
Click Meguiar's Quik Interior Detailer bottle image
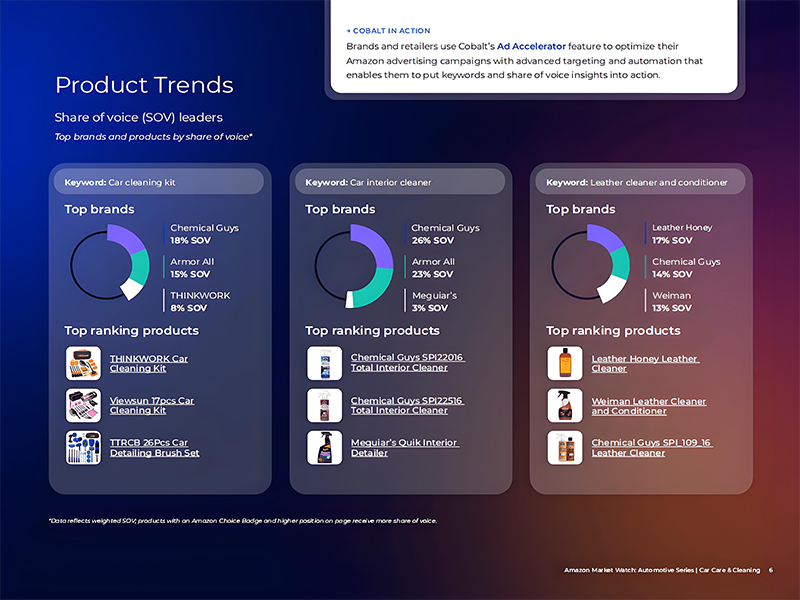(x=324, y=447)
